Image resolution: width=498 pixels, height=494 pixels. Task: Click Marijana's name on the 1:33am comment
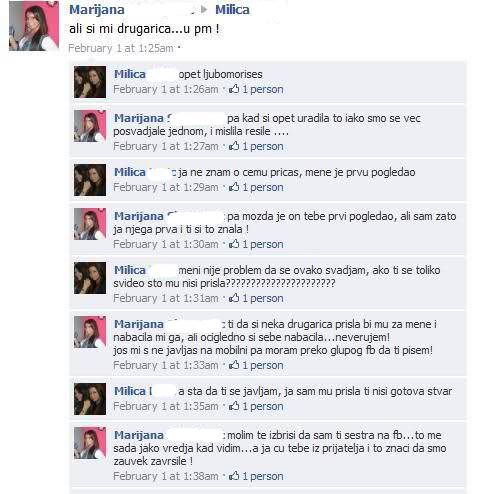coord(139,324)
